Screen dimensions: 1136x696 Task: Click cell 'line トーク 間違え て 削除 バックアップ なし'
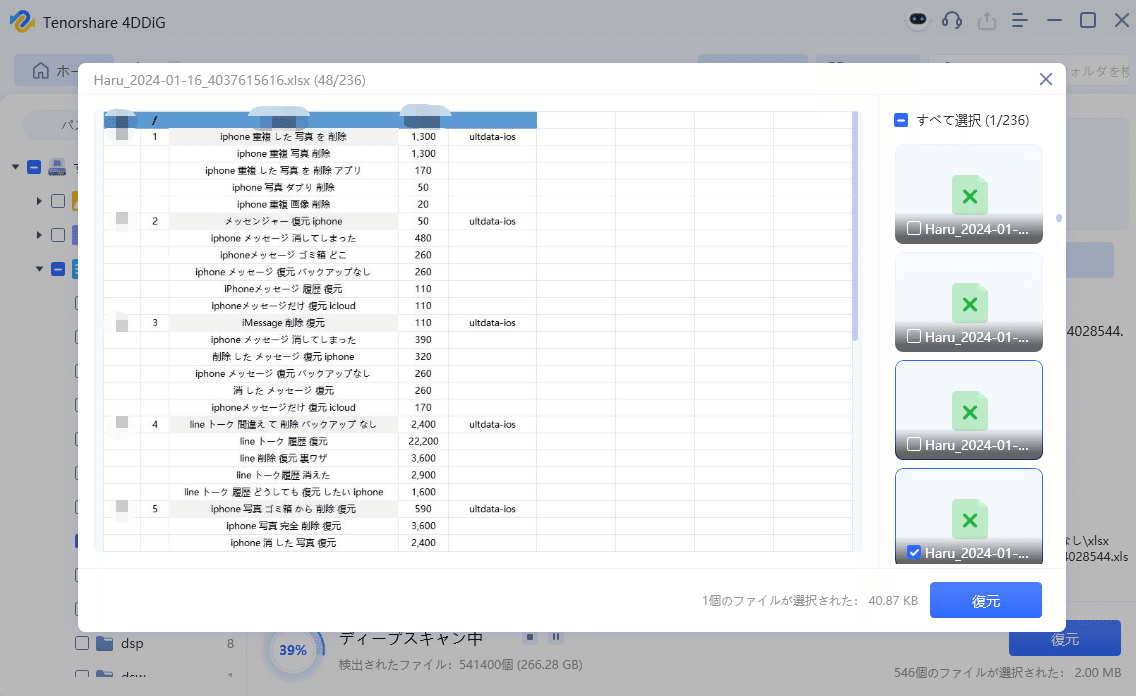coord(283,424)
